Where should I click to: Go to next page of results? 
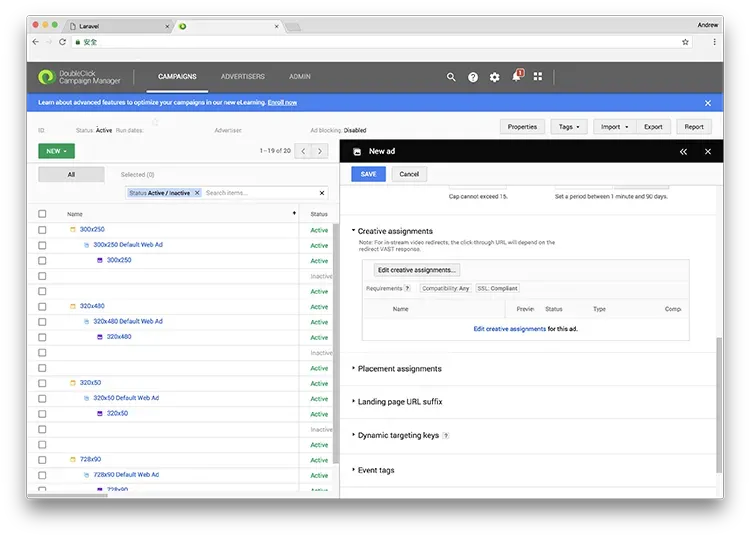319,151
